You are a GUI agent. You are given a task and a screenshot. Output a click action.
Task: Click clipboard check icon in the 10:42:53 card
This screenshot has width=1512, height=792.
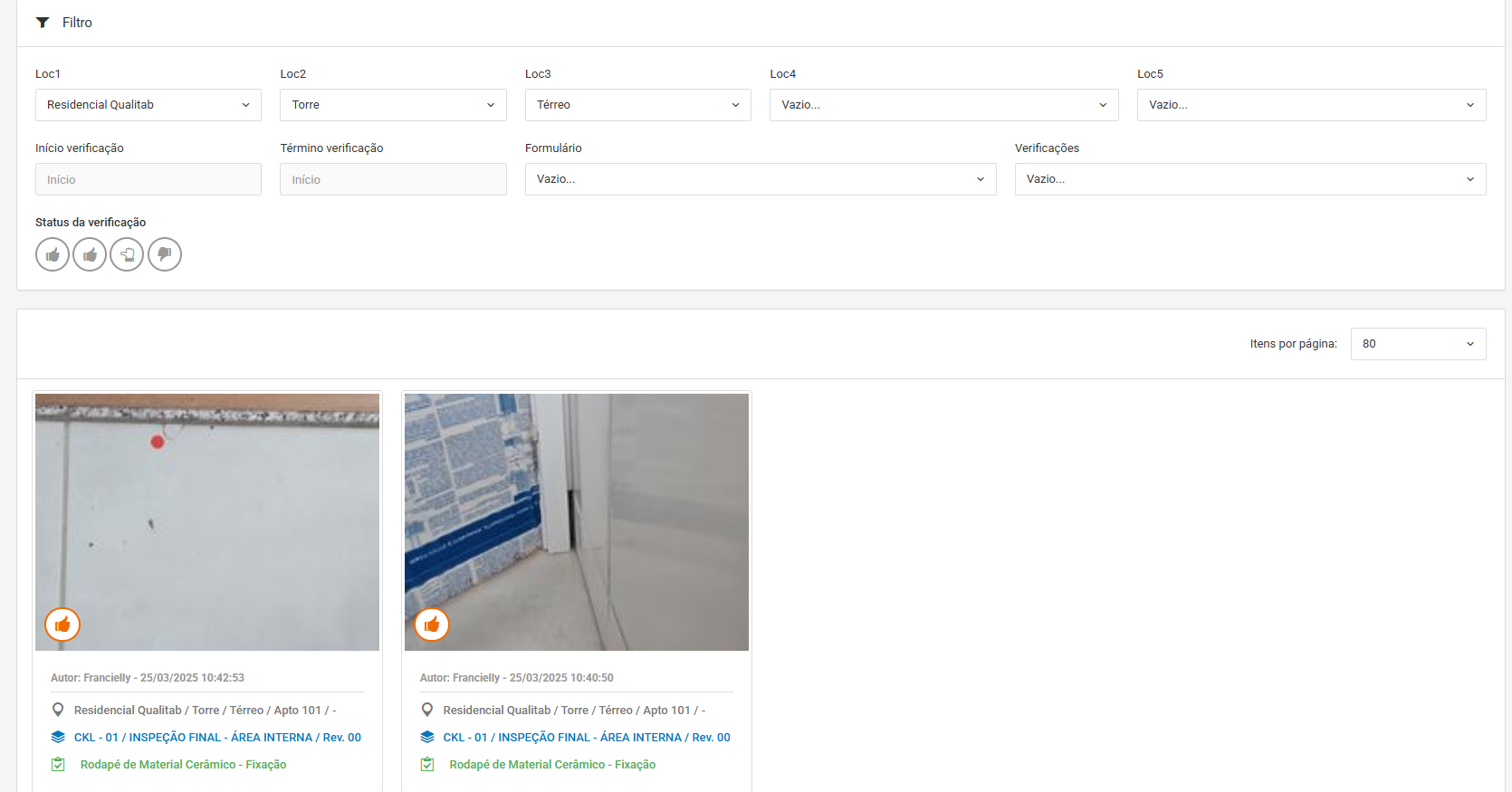click(x=58, y=764)
